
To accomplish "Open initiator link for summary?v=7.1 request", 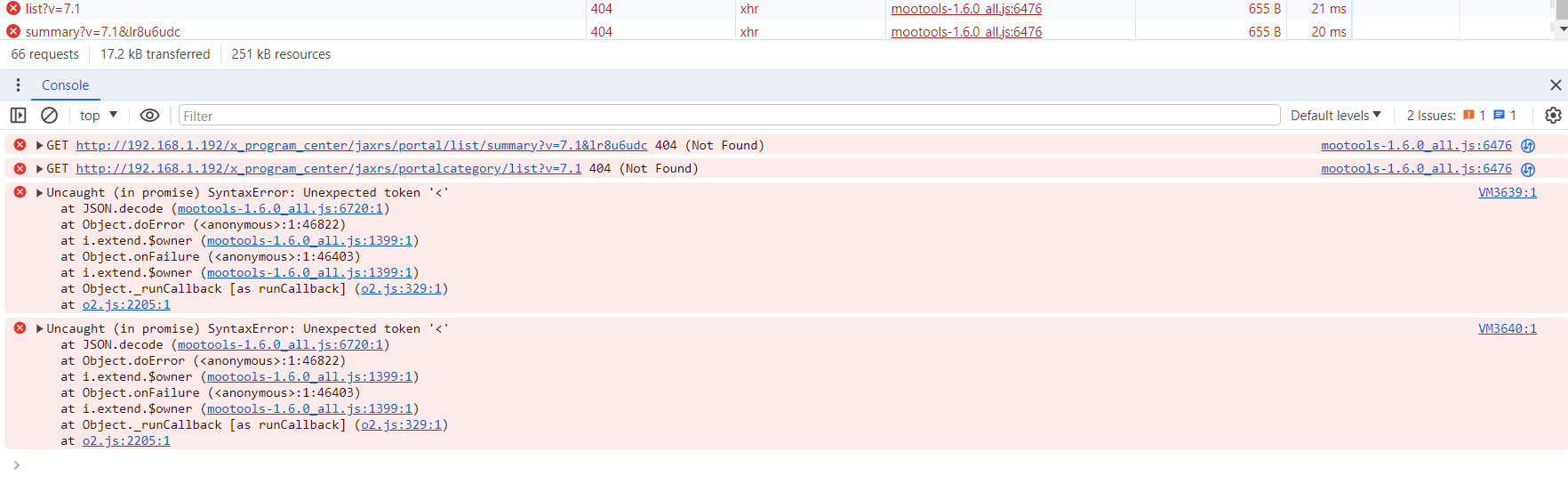I will tap(966, 31).
